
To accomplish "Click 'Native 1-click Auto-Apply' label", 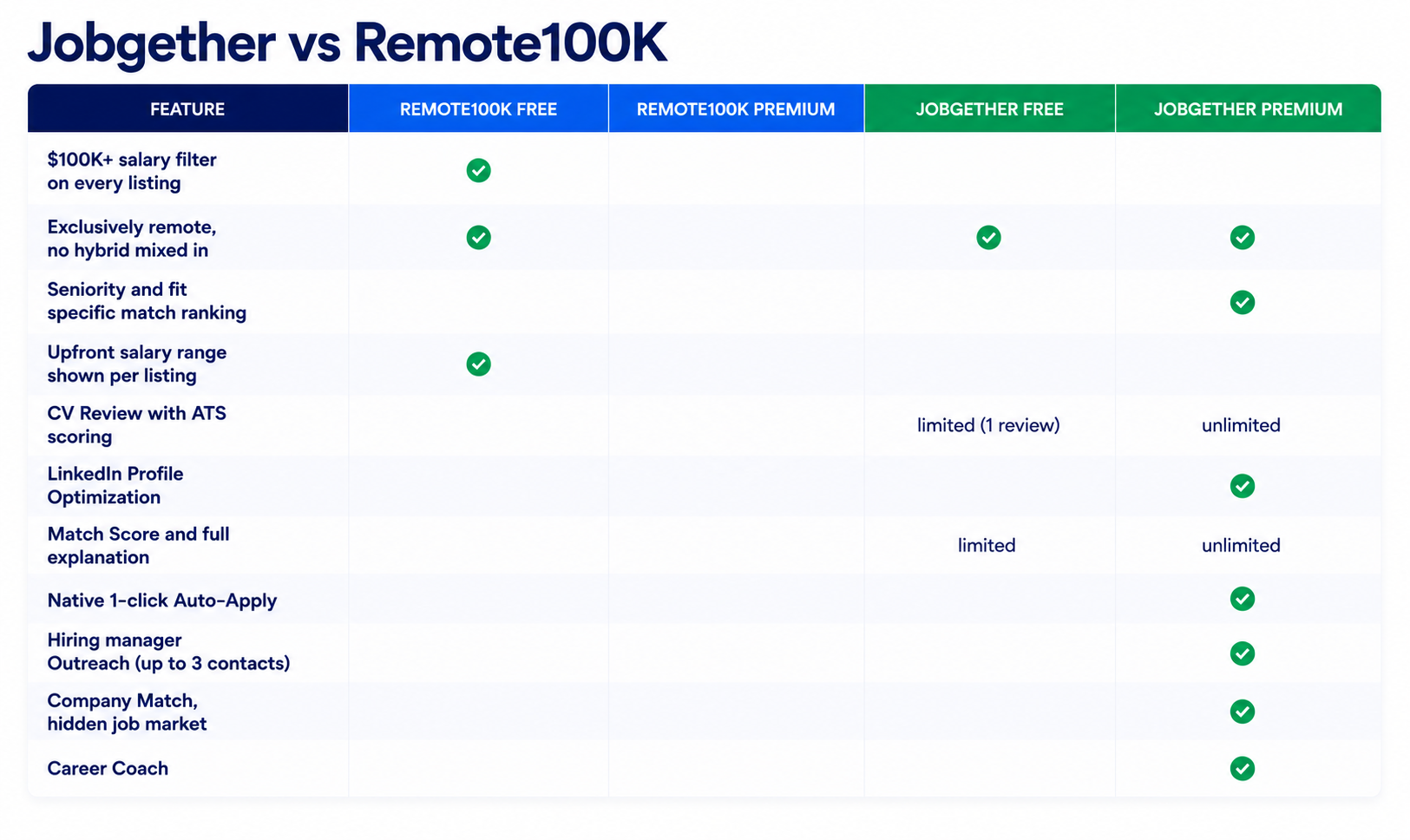I will pyautogui.click(x=161, y=600).
